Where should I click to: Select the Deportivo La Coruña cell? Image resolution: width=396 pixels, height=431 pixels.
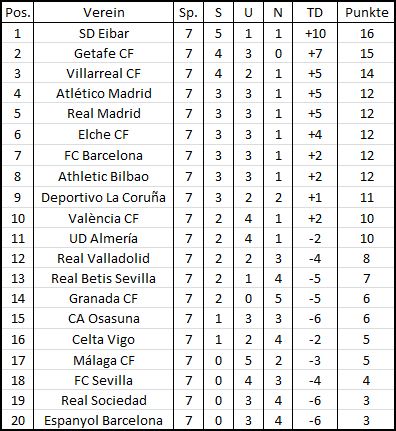(103, 197)
